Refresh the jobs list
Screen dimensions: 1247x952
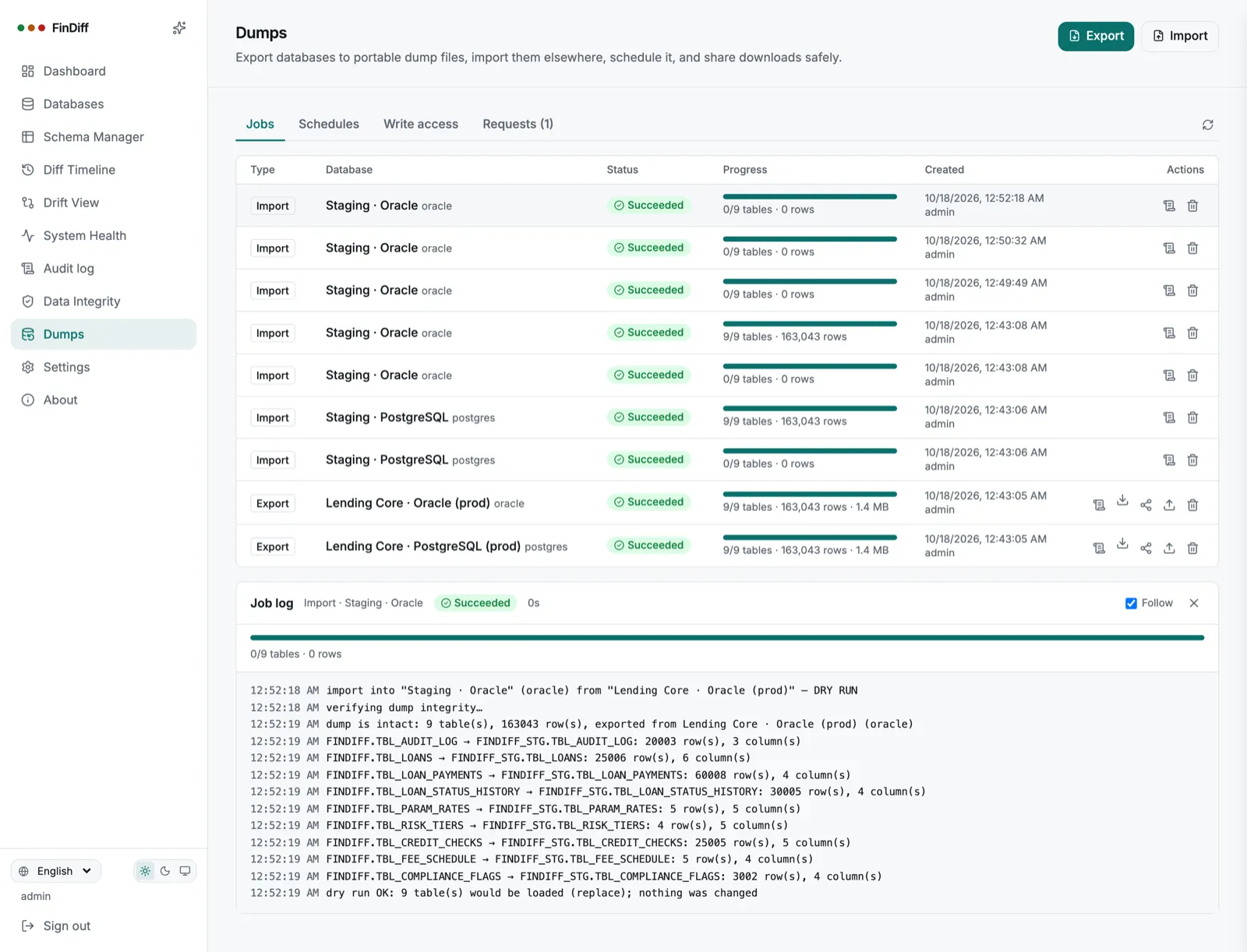click(1207, 125)
